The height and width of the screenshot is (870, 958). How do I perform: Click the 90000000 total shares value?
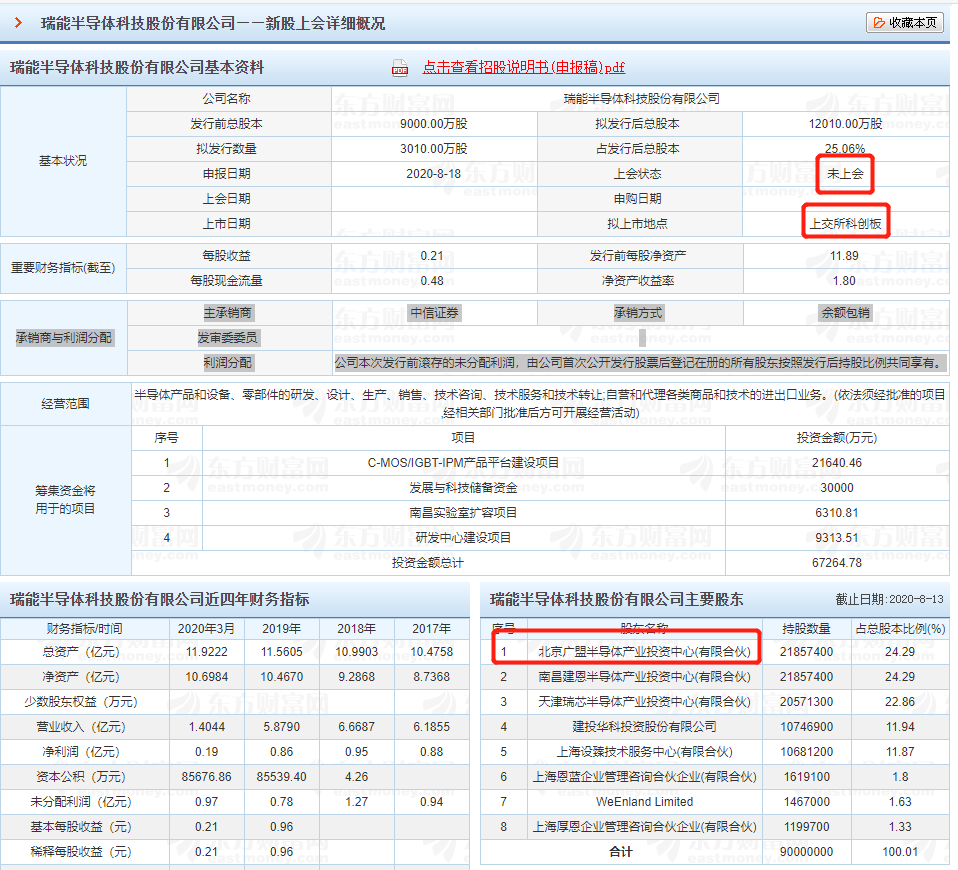pos(806,852)
